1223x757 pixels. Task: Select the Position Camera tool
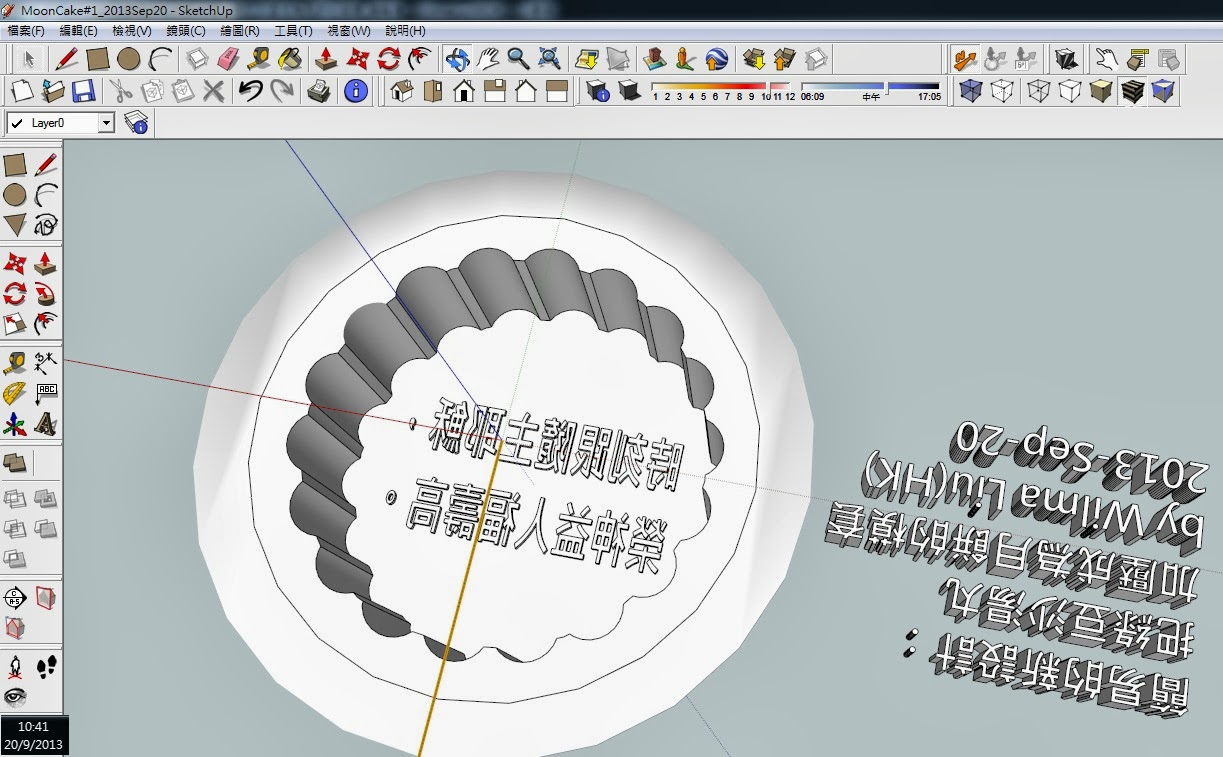(15, 666)
